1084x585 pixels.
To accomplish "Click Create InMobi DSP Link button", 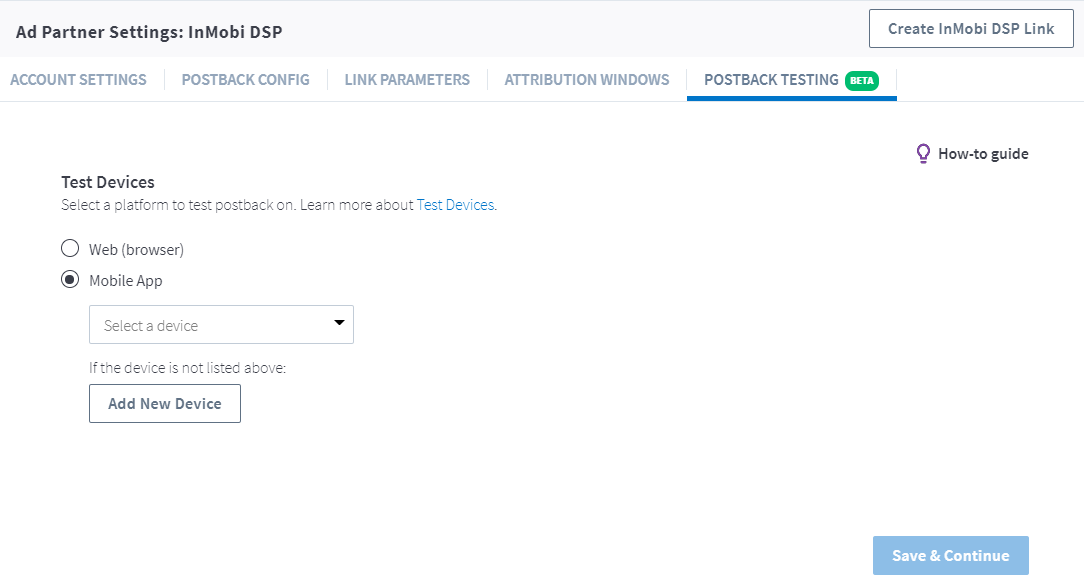I will tap(971, 29).
